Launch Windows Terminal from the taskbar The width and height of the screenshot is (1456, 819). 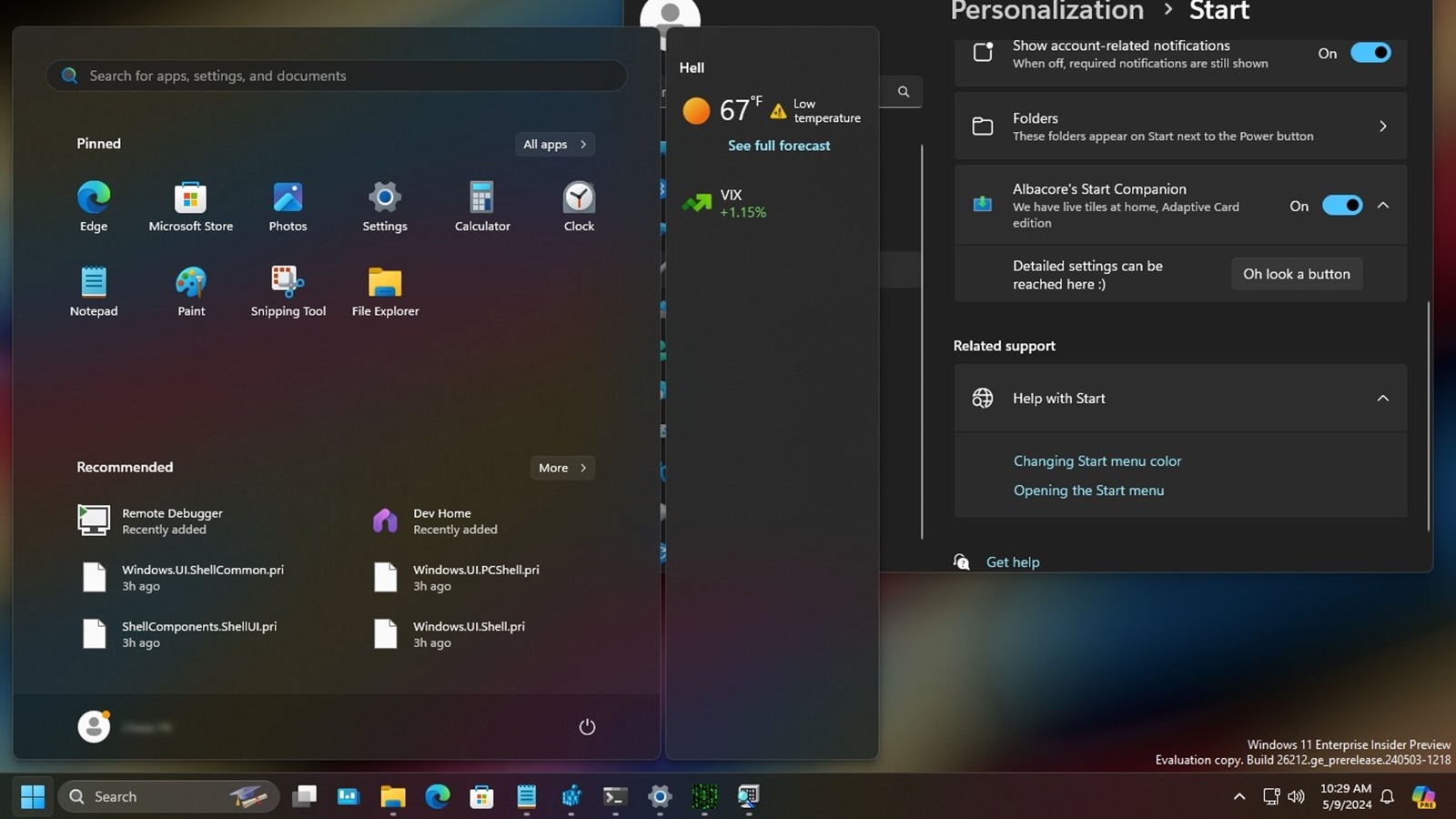coord(614,796)
